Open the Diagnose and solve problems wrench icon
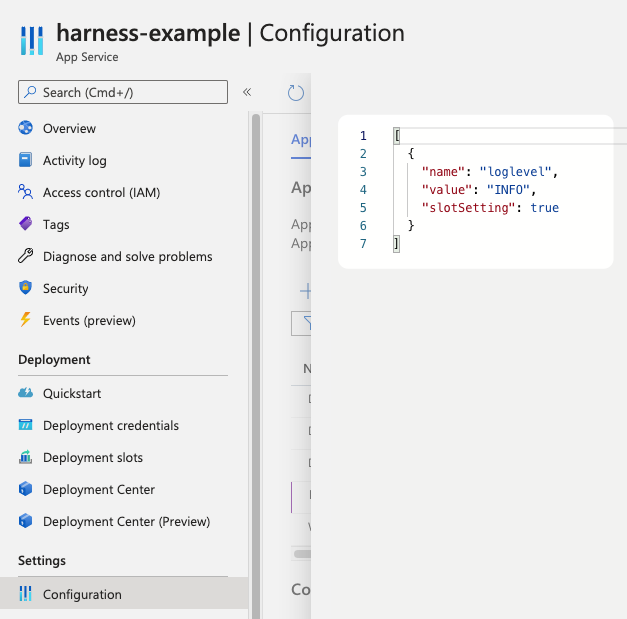 (x=26, y=256)
